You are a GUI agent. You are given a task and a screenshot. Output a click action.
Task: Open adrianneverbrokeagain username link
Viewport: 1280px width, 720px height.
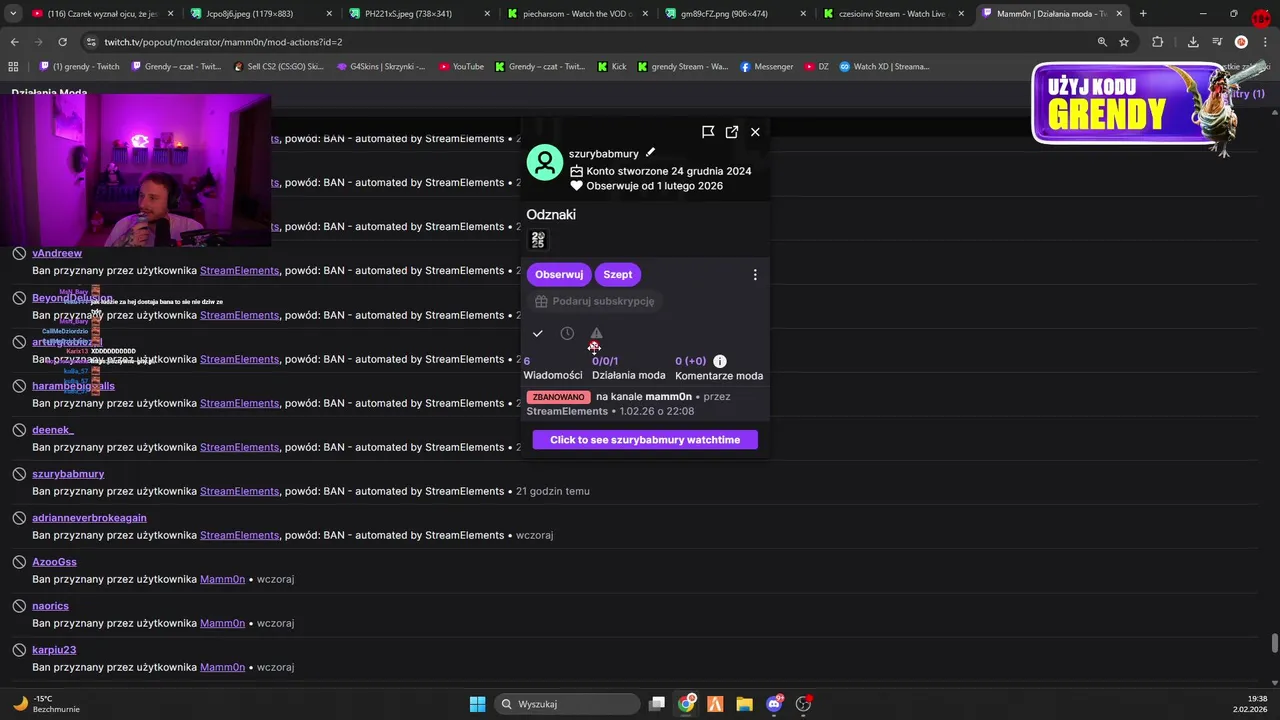(89, 518)
